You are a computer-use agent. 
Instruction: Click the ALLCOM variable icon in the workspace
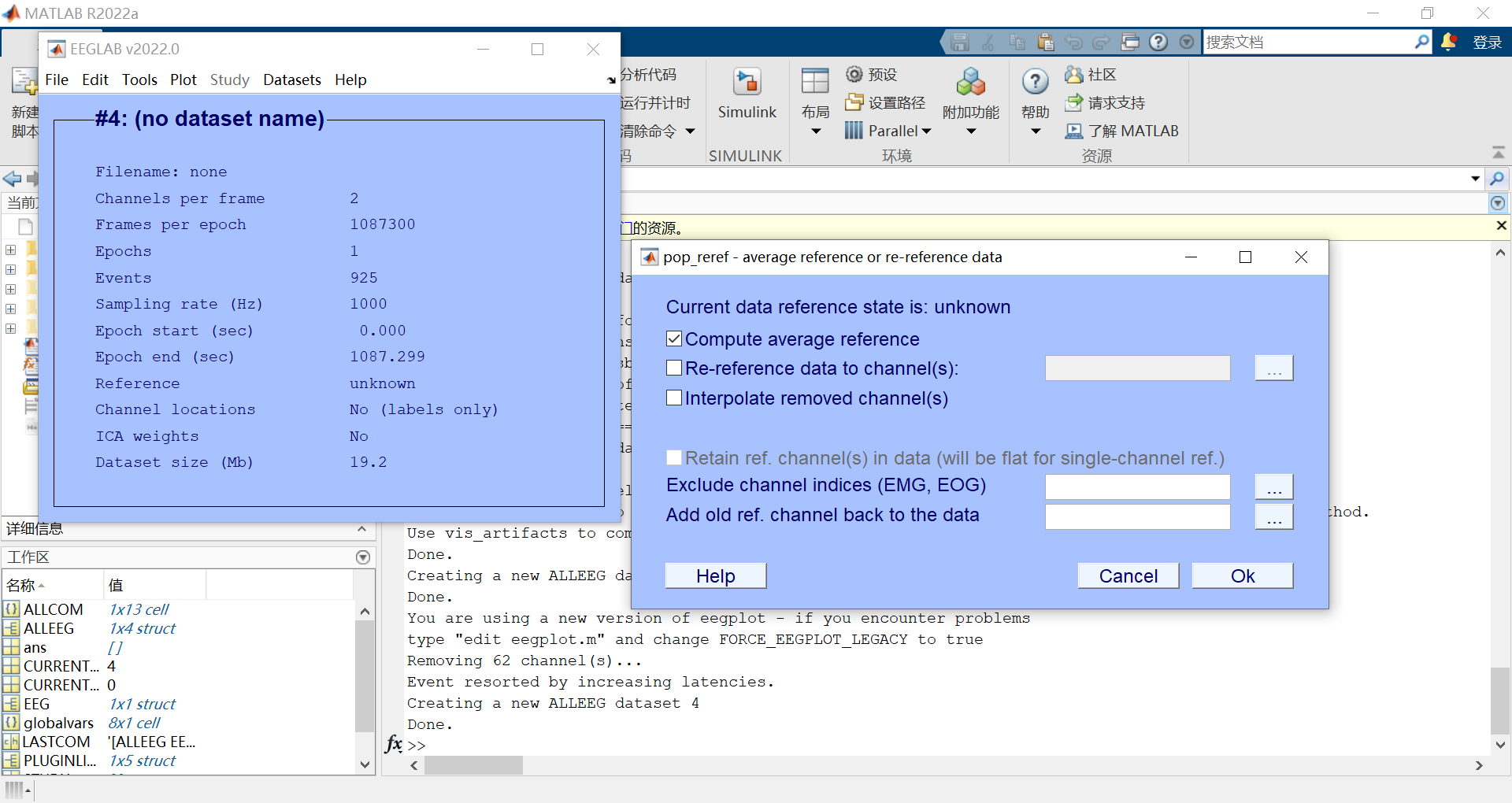(11, 609)
